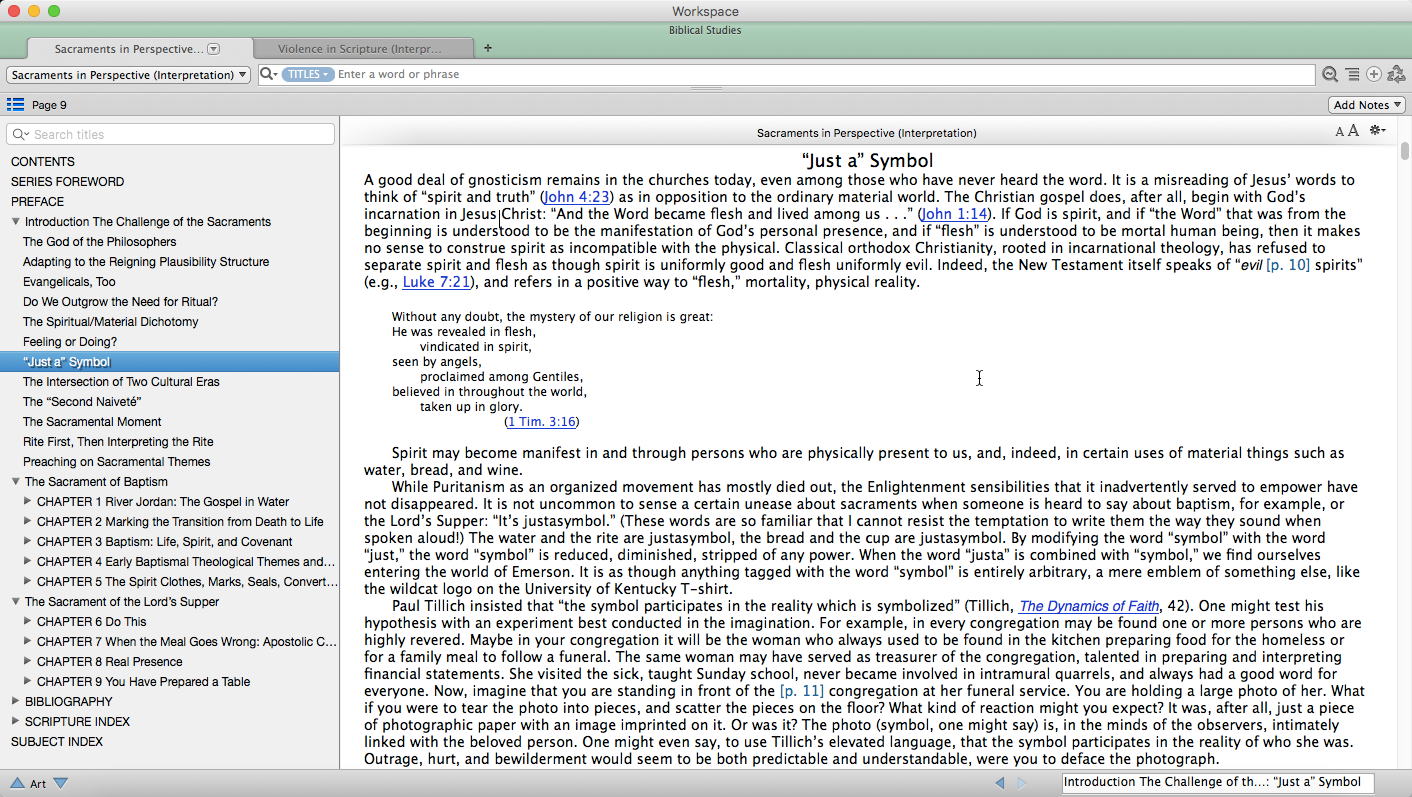Click the recycle arrows icon
The image size is (1412, 797).
(x=1396, y=74)
